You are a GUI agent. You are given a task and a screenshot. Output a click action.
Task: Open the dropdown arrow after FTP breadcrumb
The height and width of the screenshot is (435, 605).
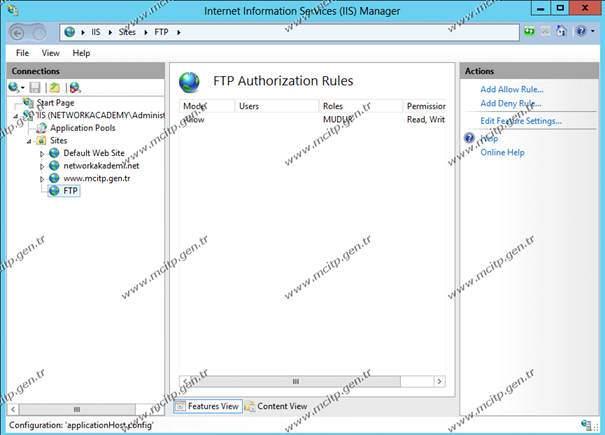point(179,32)
